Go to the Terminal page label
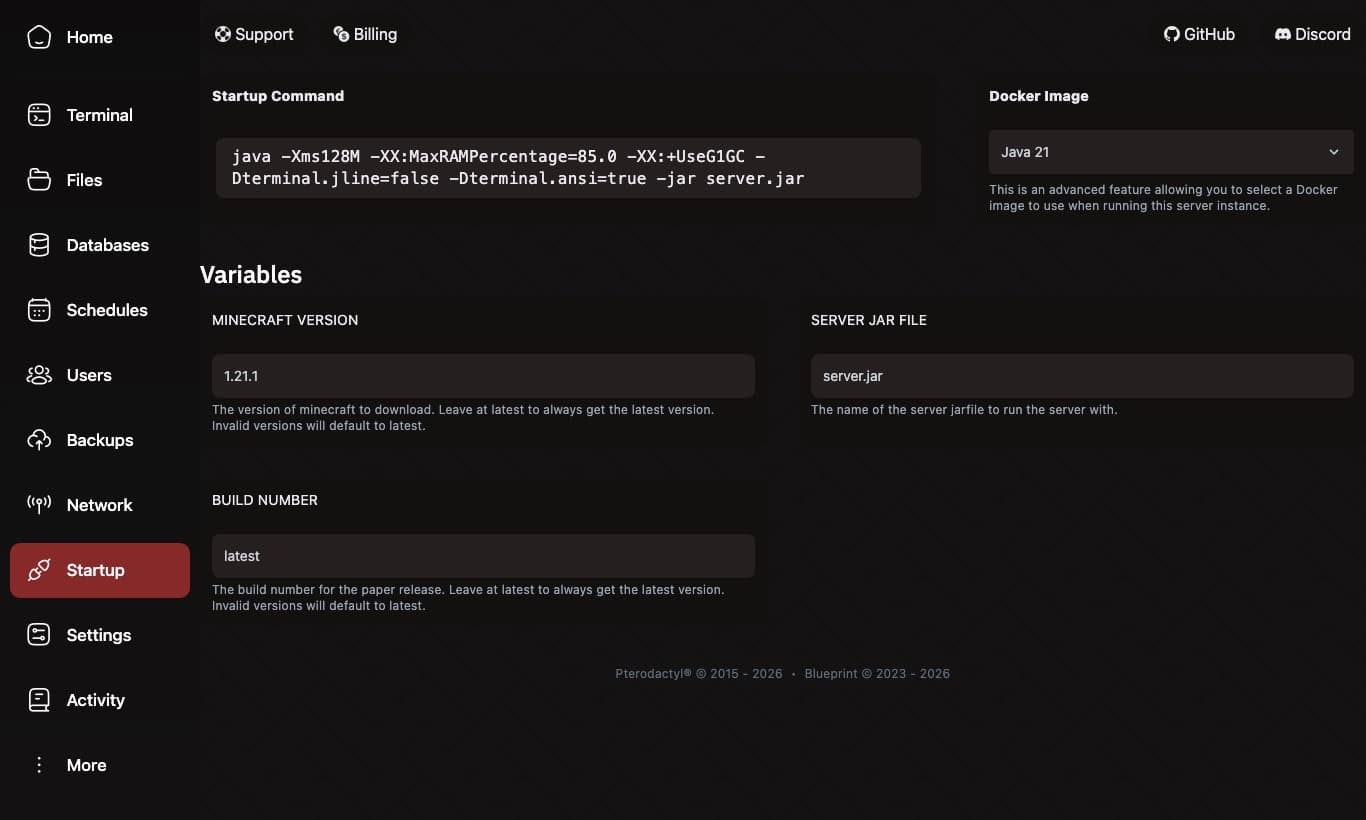This screenshot has width=1366, height=820. [100, 115]
